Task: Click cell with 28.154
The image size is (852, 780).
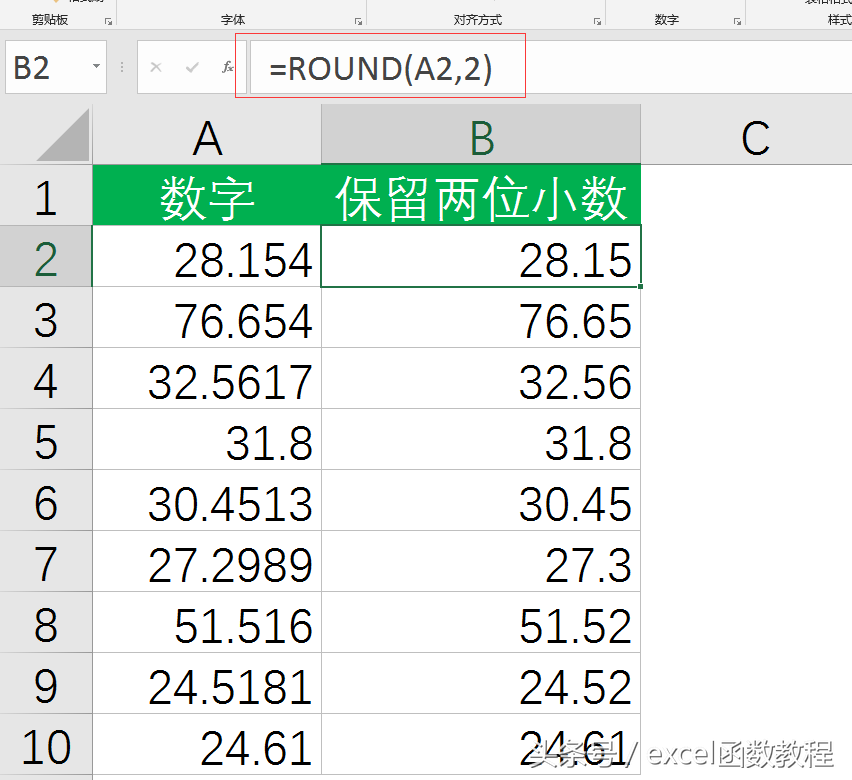Action: (207, 256)
